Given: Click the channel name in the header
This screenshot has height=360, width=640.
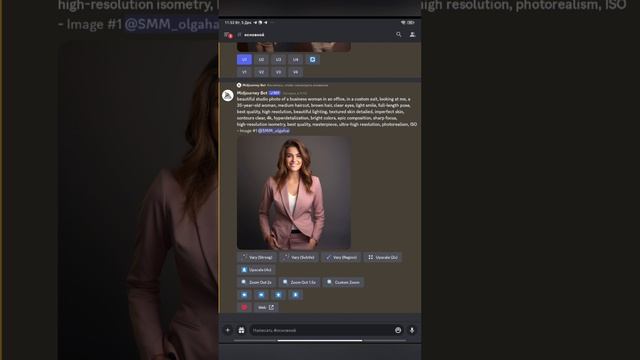Looking at the screenshot, I should point(254,35).
